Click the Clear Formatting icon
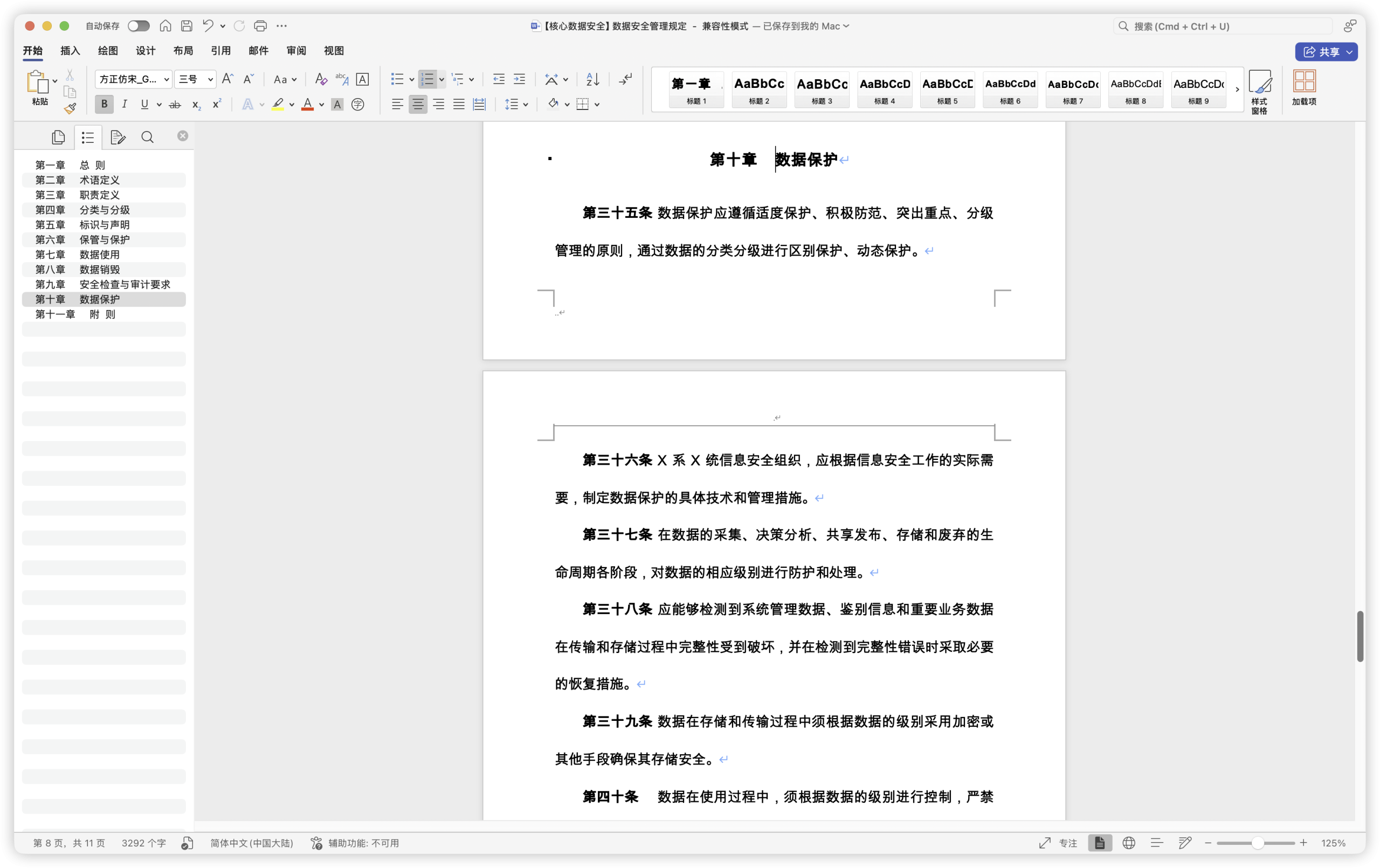Screen dimensions: 1380x868 pyautogui.click(x=321, y=79)
